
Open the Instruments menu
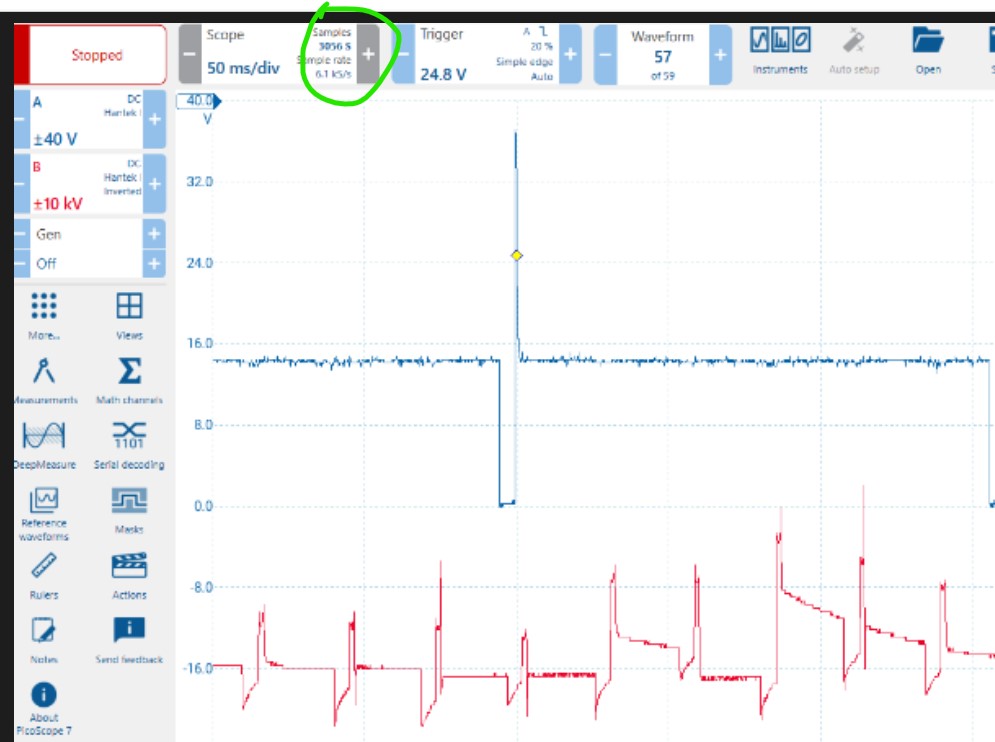point(780,48)
